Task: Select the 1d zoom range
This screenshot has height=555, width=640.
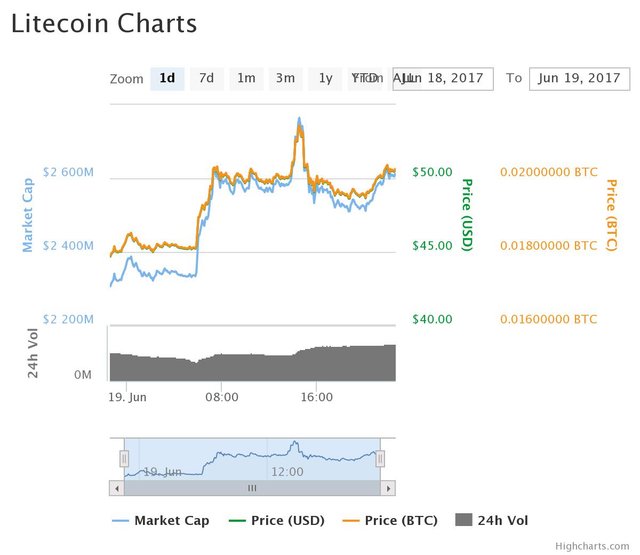Action: coord(167,78)
